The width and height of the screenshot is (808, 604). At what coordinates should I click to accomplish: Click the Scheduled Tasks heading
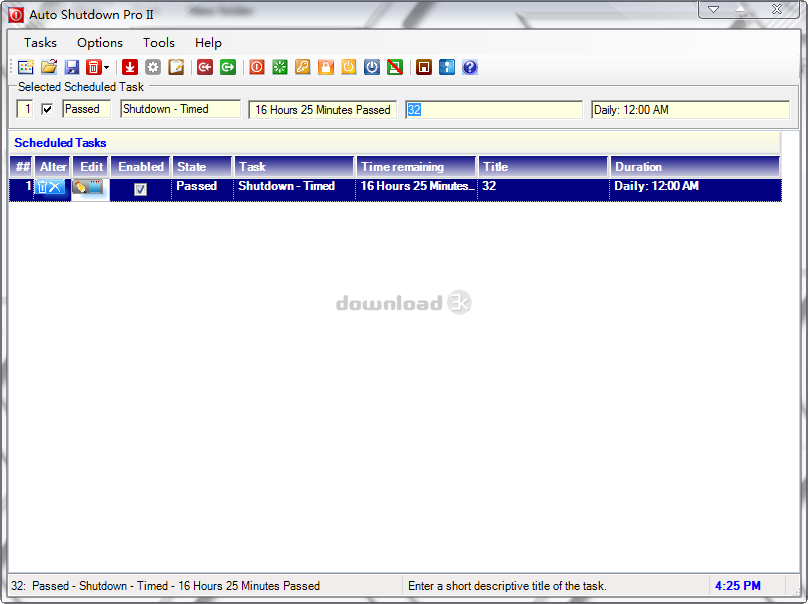coord(60,143)
